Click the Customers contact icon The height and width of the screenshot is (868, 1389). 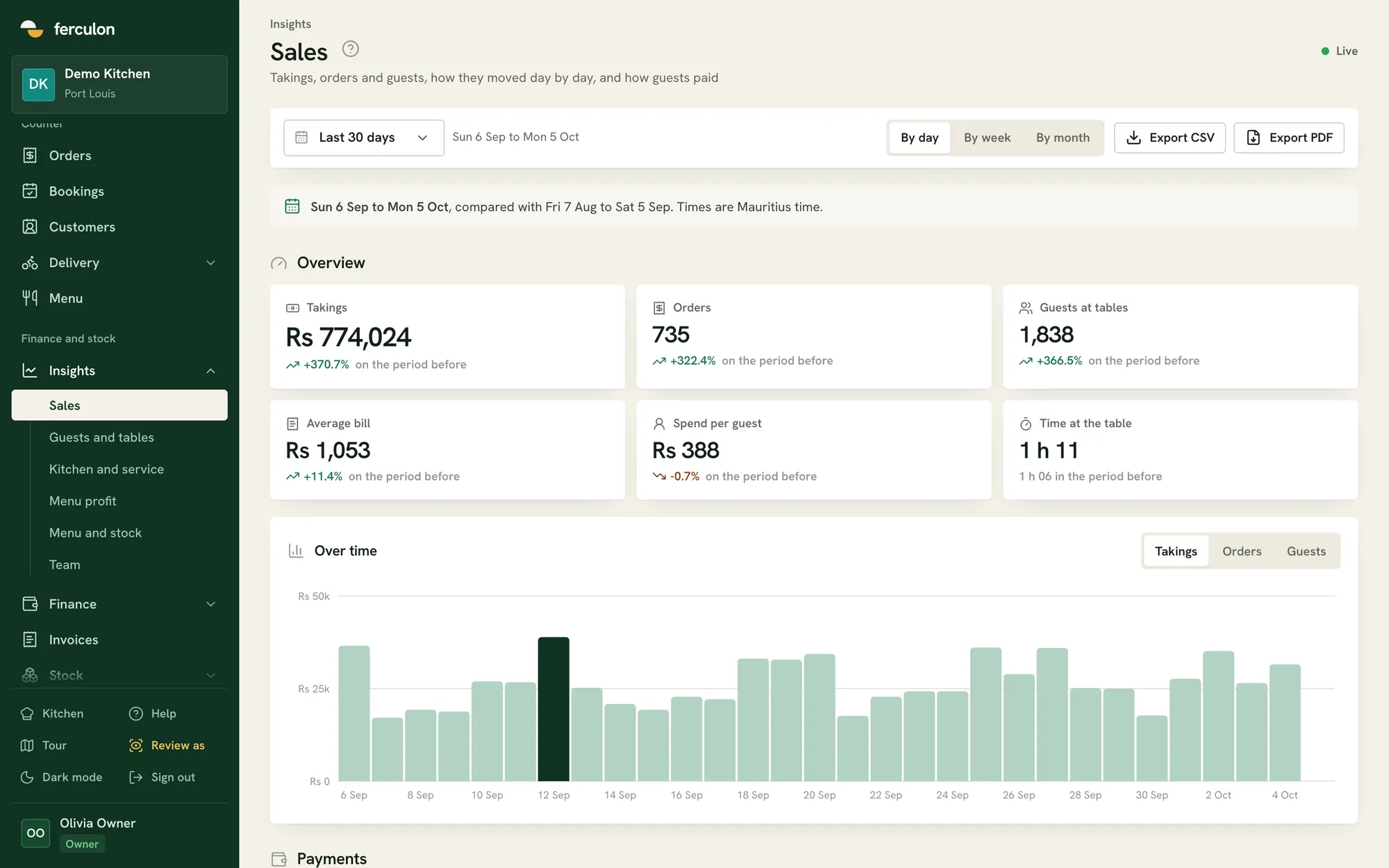point(30,226)
